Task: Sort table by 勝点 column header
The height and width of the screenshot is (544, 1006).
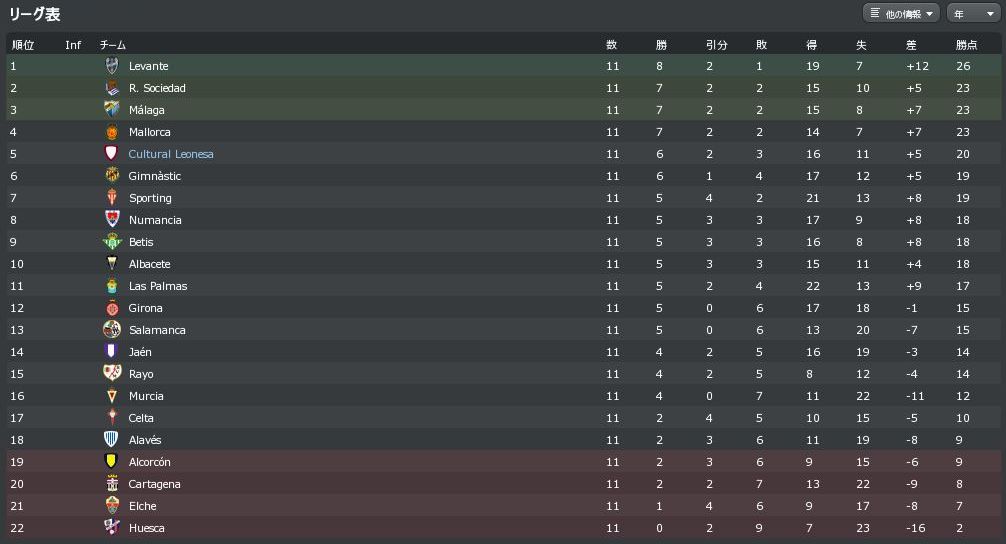Action: click(x=966, y=45)
